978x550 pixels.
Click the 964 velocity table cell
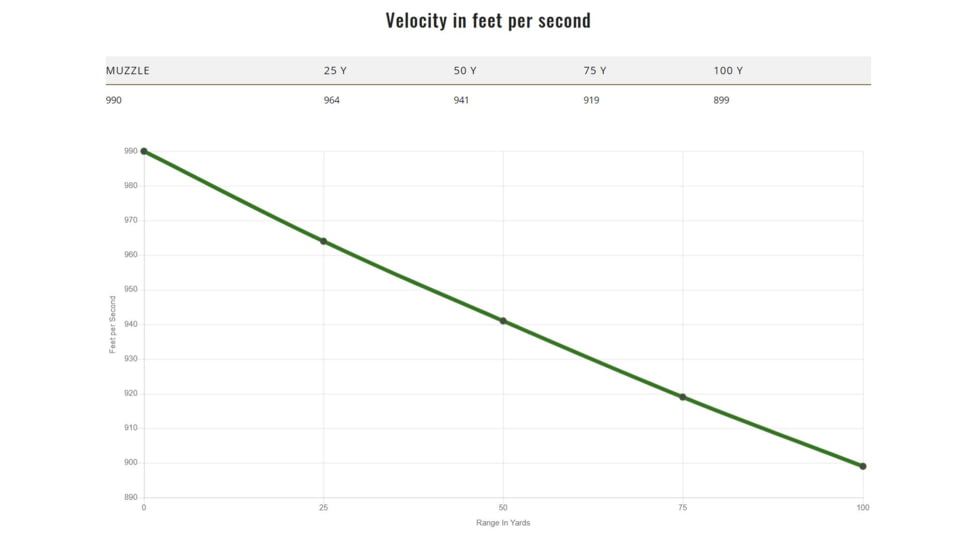point(332,100)
